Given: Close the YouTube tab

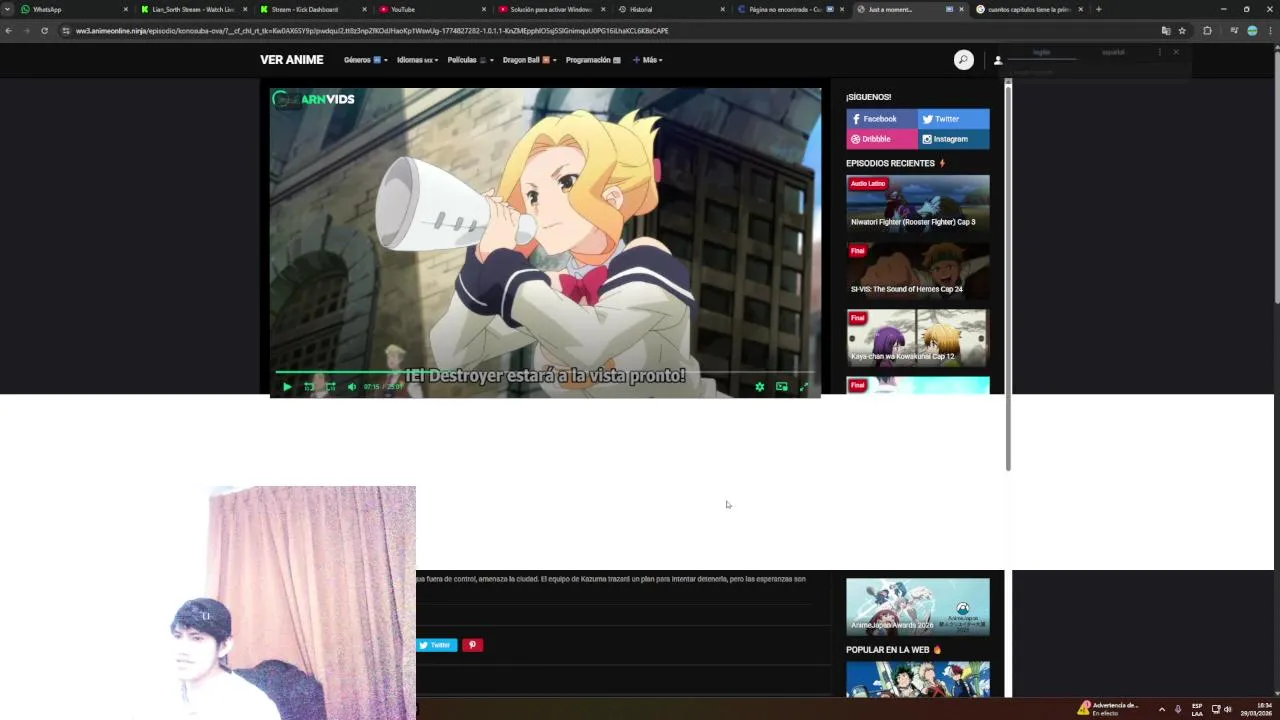Looking at the screenshot, I should tap(484, 9).
